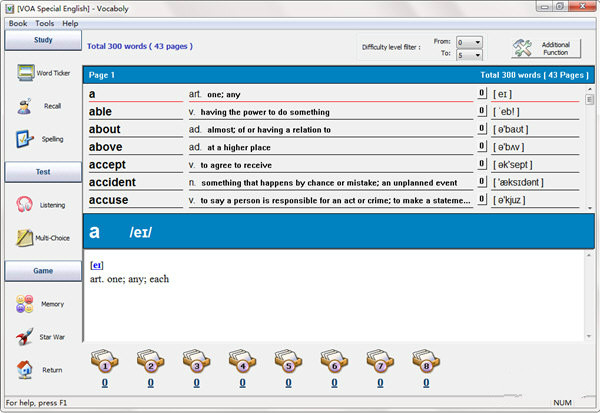
Task: Open the Spelling study mode
Action: click(40, 139)
